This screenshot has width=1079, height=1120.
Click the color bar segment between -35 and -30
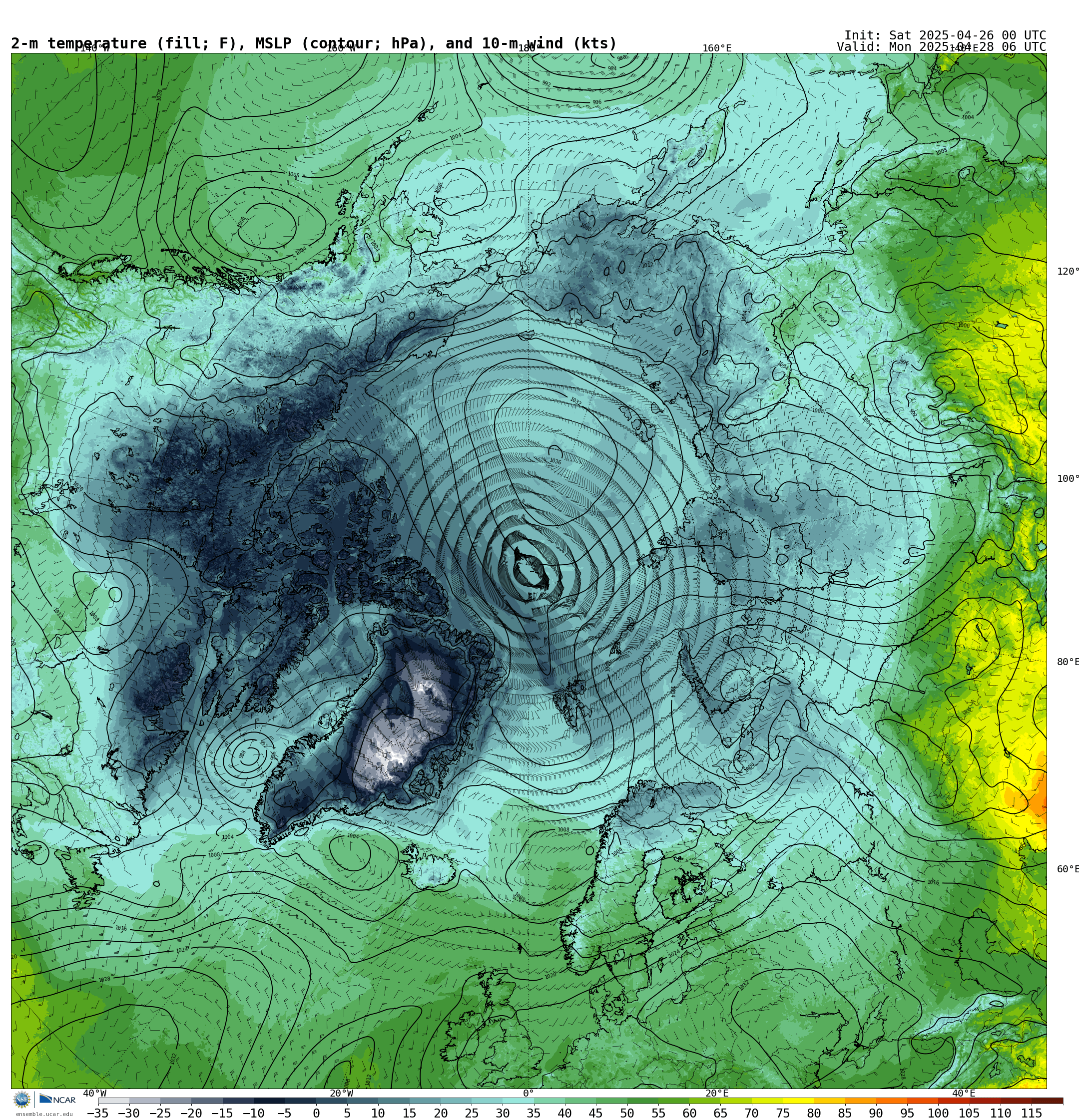click(114, 1101)
